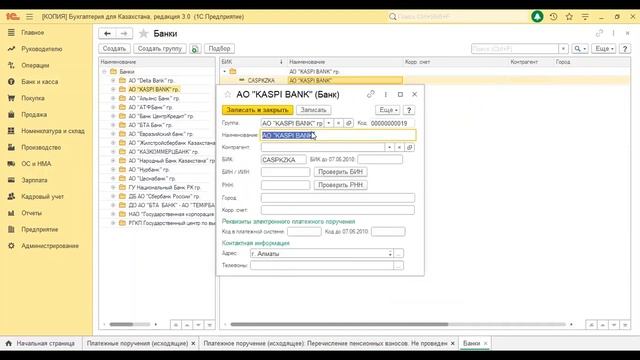Screen dimensions: 640x360
Task: Open help question mark in Банки toolbar
Action: tap(624, 49)
